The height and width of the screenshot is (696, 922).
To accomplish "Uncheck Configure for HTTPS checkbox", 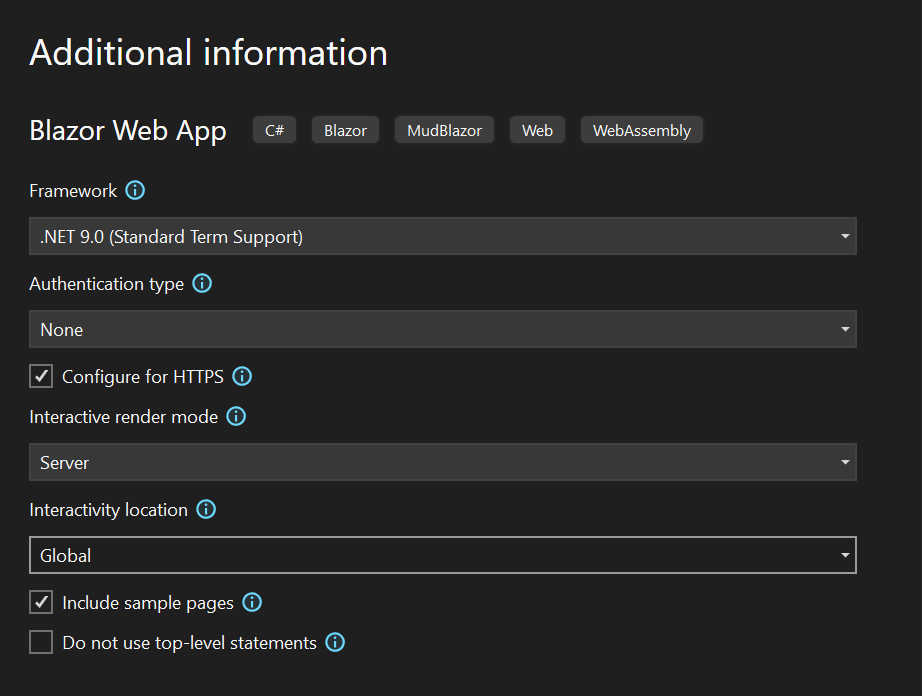I will pos(41,376).
